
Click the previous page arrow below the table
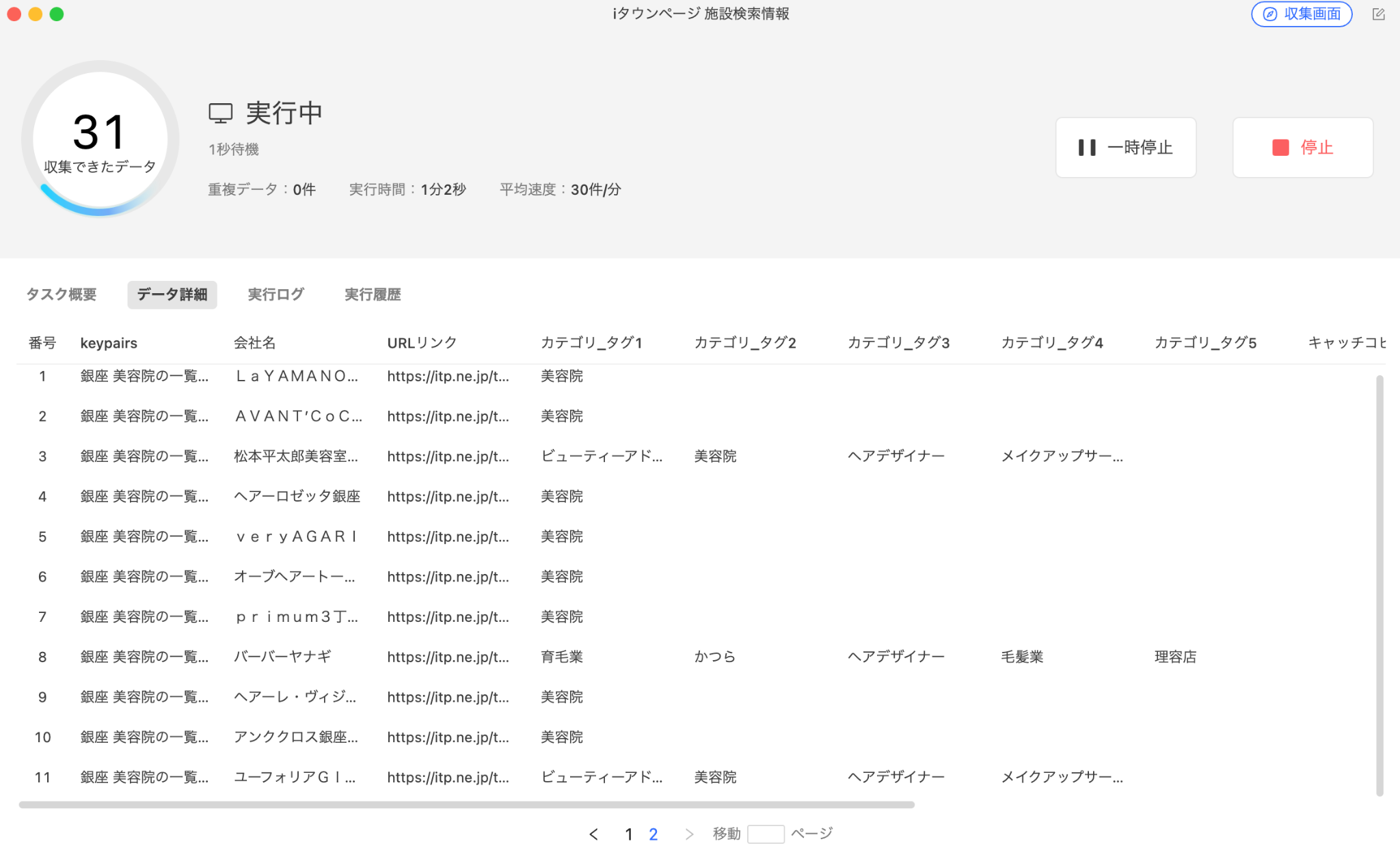pyautogui.click(x=593, y=834)
